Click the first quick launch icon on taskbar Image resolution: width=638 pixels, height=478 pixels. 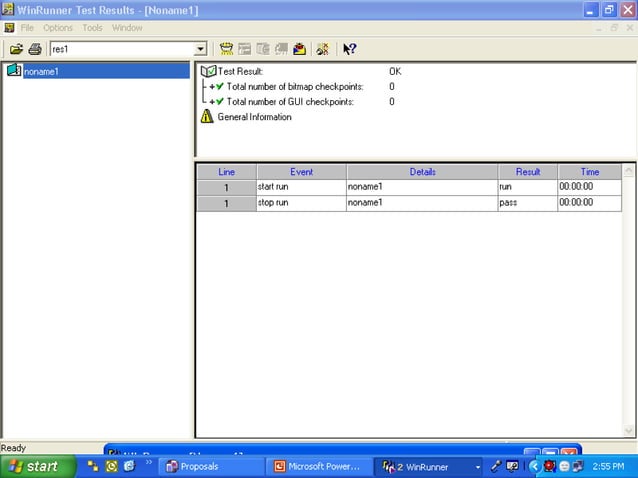(93, 466)
